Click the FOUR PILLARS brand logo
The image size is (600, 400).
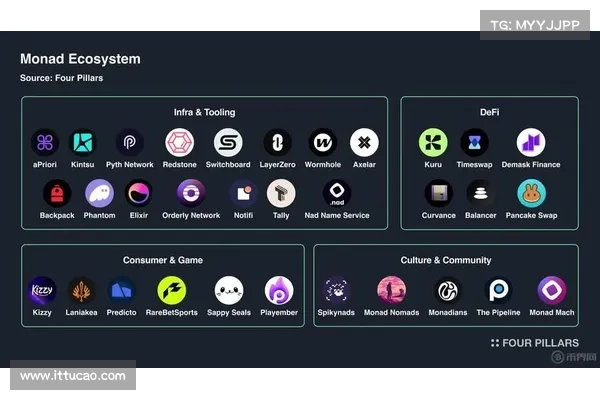535,343
